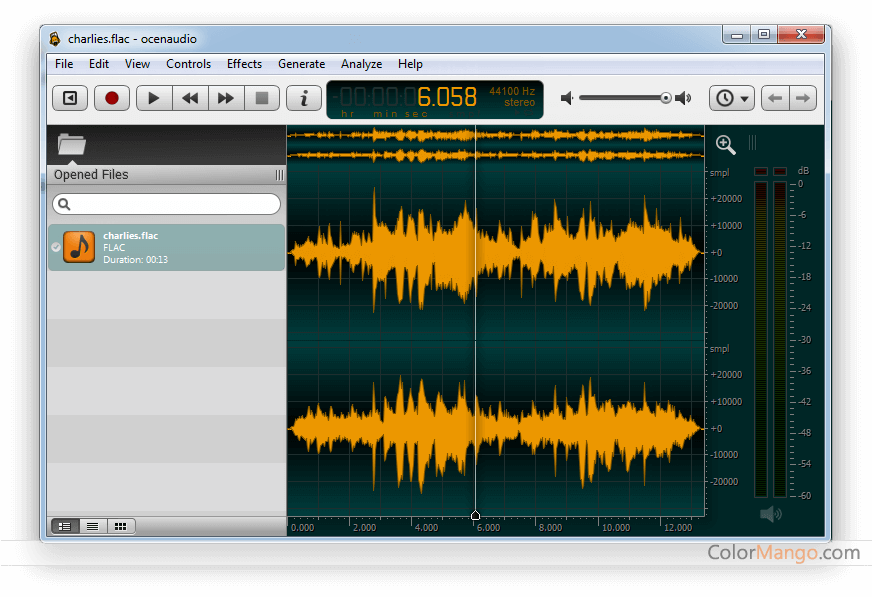Click the Fast Forward button
872x597 pixels.
[226, 98]
